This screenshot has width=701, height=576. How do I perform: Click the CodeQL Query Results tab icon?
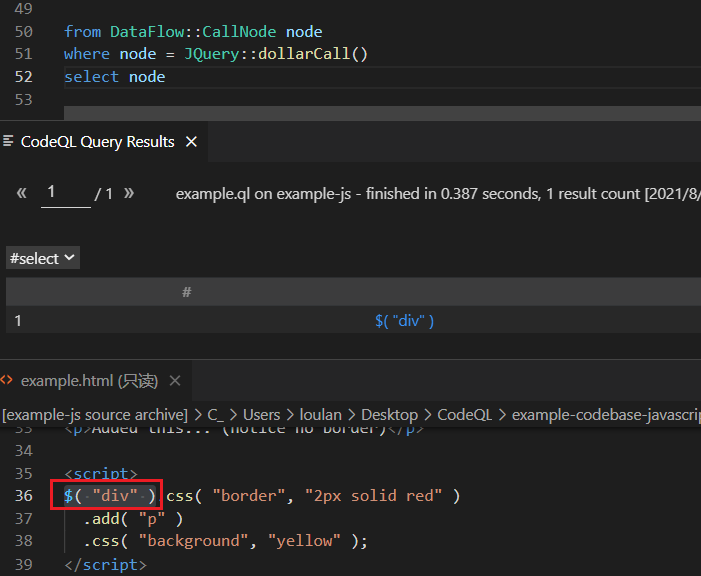point(8,141)
